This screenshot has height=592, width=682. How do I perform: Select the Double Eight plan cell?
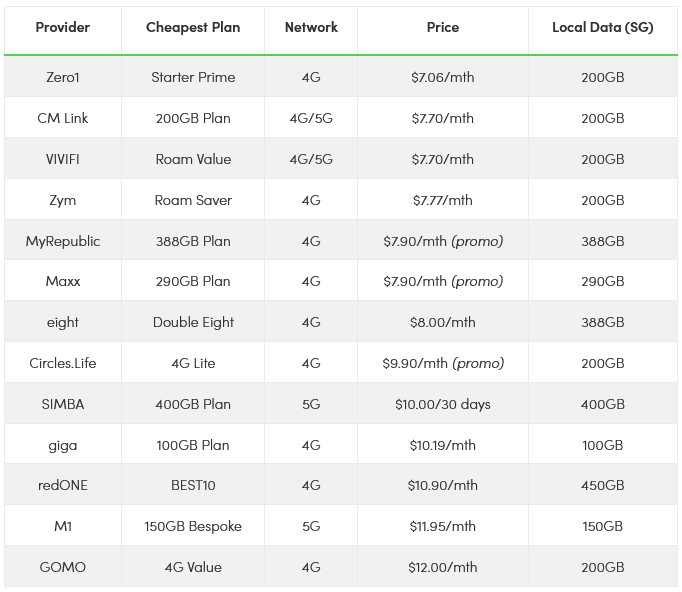pyautogui.click(x=193, y=322)
